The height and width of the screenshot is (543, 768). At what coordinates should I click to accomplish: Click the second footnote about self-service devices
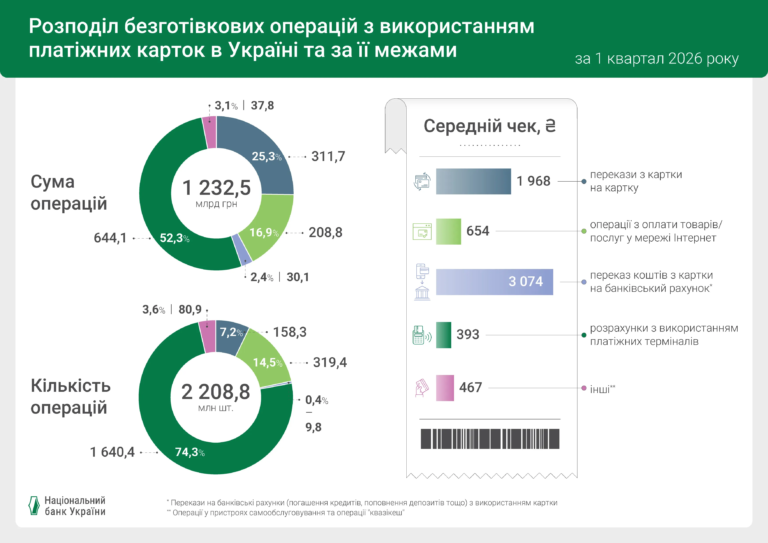286,513
